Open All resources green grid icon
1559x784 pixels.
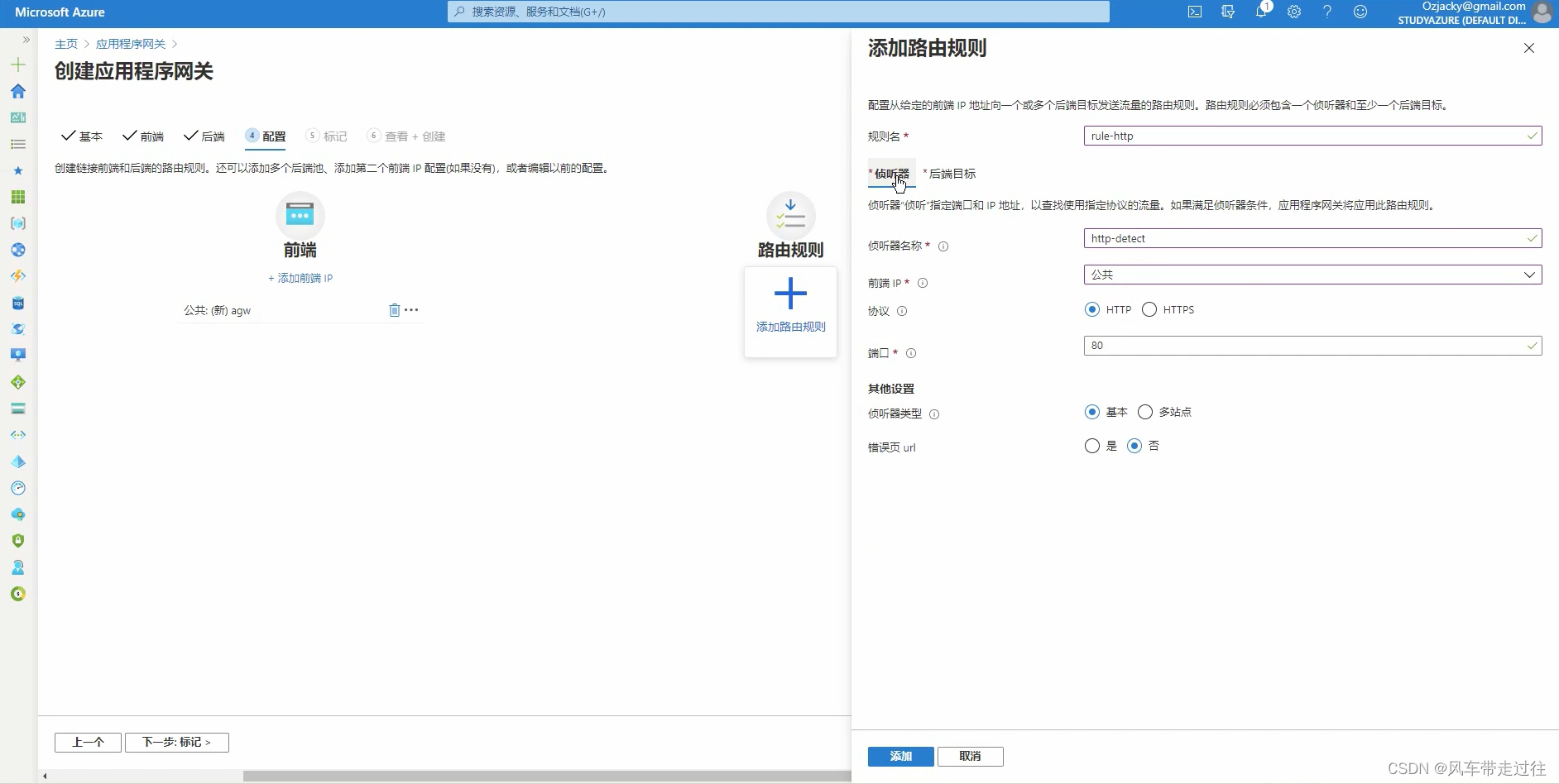pyautogui.click(x=18, y=197)
